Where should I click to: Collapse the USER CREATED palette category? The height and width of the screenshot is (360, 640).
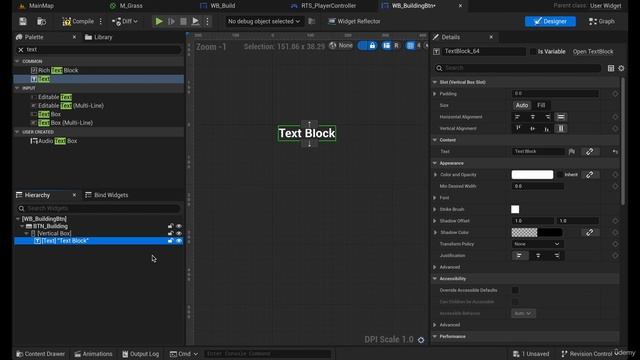[17, 132]
